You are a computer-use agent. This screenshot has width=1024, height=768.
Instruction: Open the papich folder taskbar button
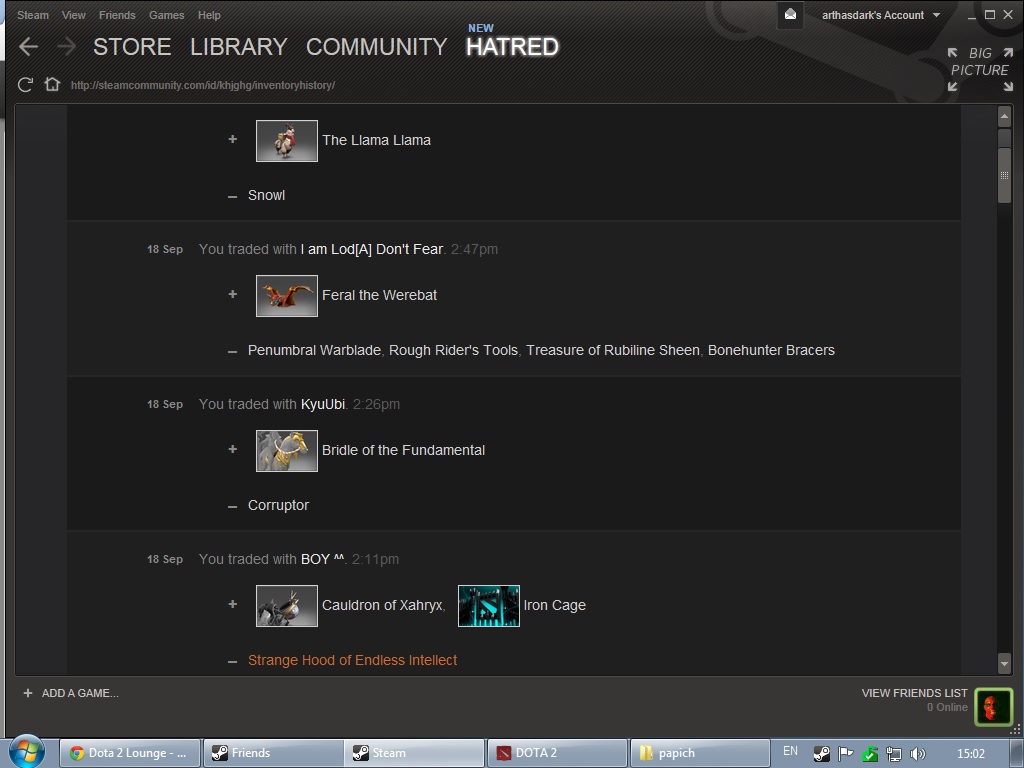click(x=699, y=753)
